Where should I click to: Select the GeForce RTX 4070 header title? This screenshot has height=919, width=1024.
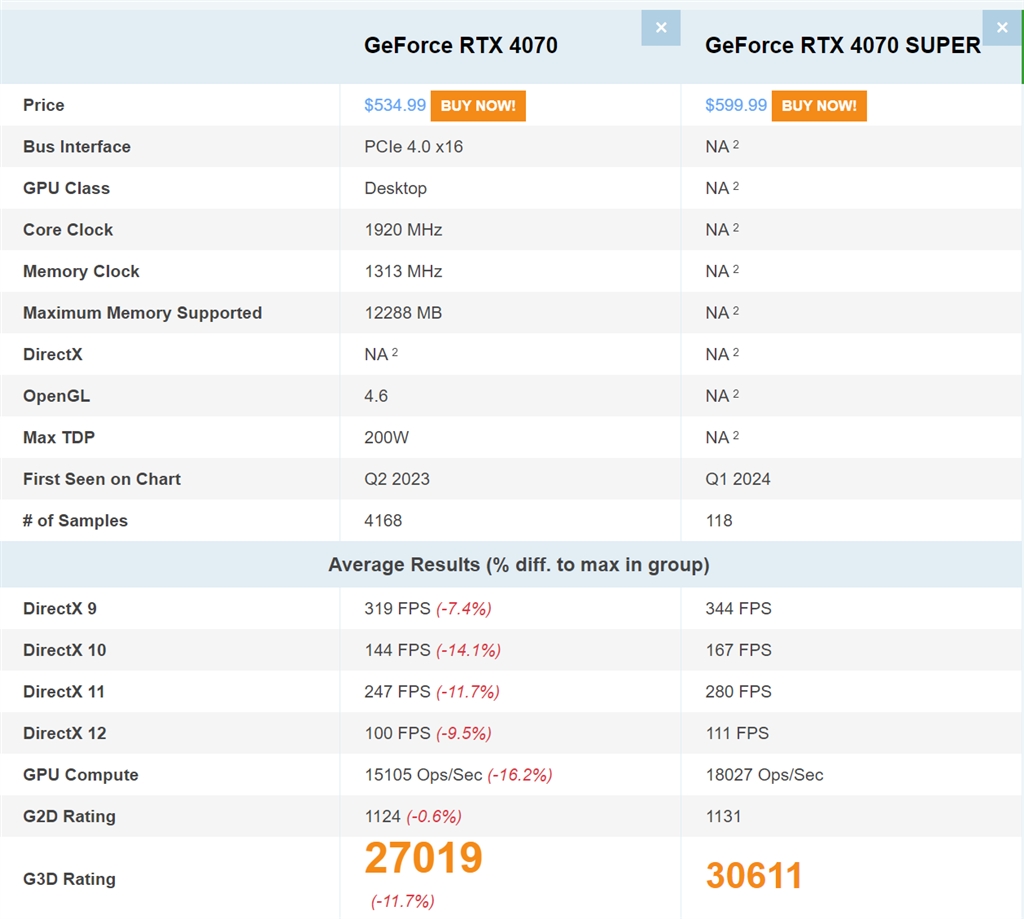[x=460, y=45]
